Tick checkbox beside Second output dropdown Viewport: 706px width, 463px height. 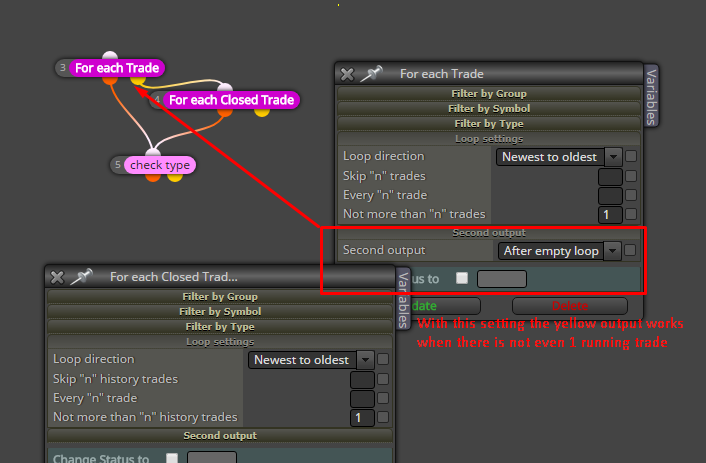tap(630, 250)
